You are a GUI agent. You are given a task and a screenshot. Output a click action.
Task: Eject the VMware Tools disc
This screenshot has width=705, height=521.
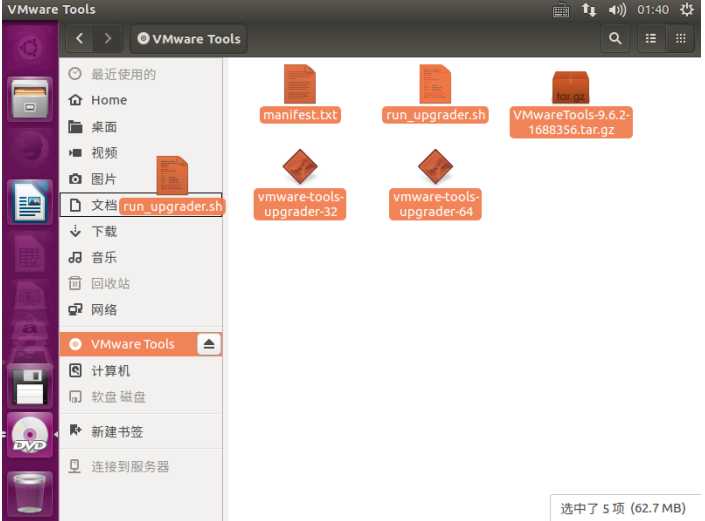pos(209,344)
